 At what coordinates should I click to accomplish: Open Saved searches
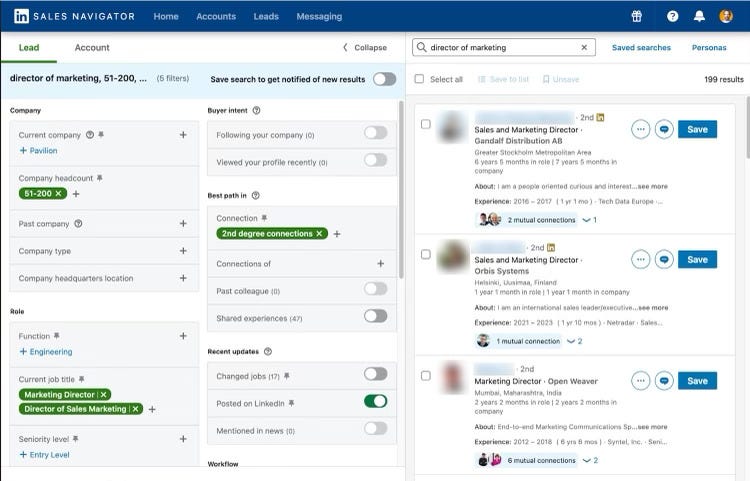coord(641,47)
